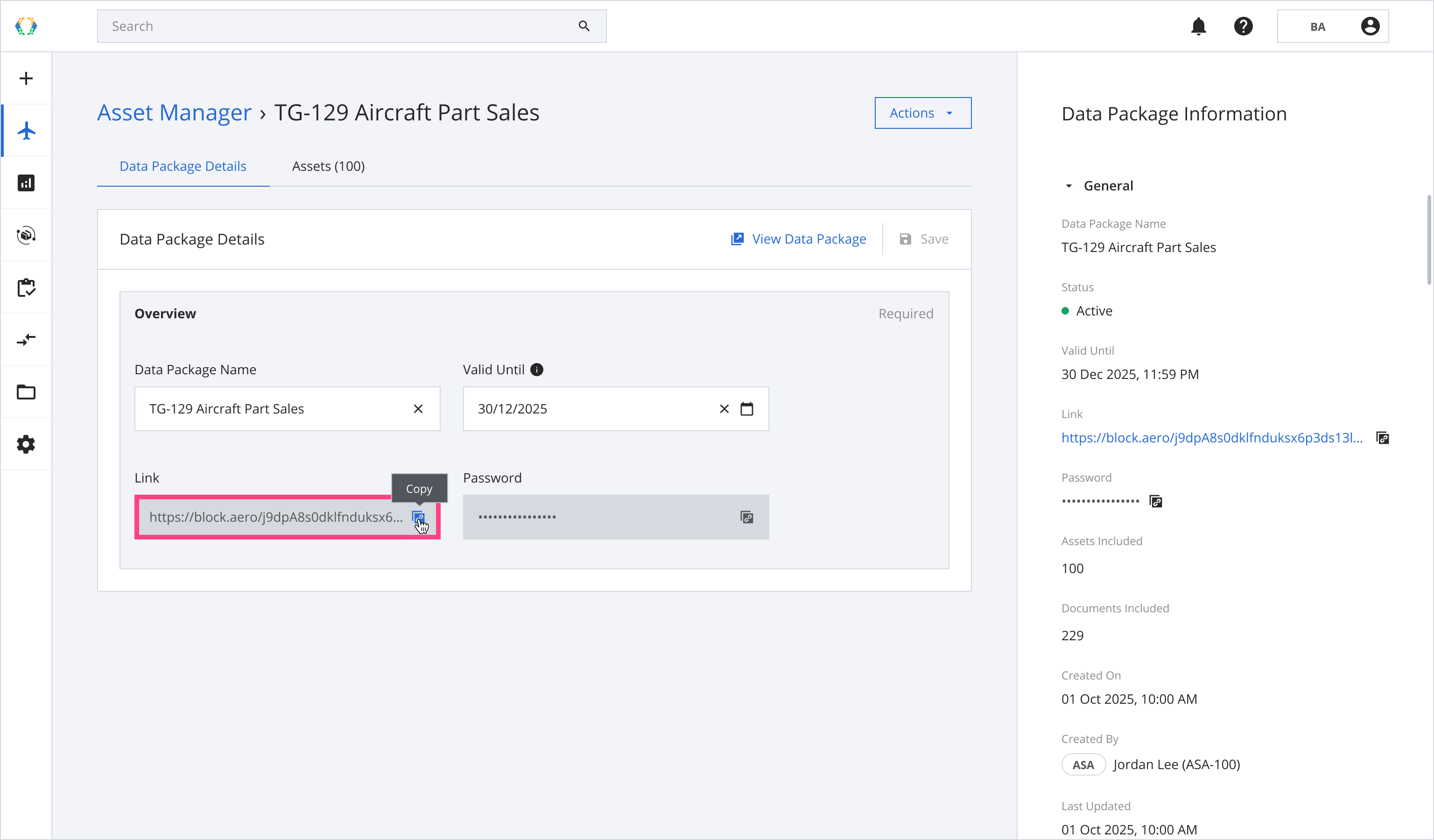Clear the Data Package Name field
The image size is (1434, 840).
418,409
